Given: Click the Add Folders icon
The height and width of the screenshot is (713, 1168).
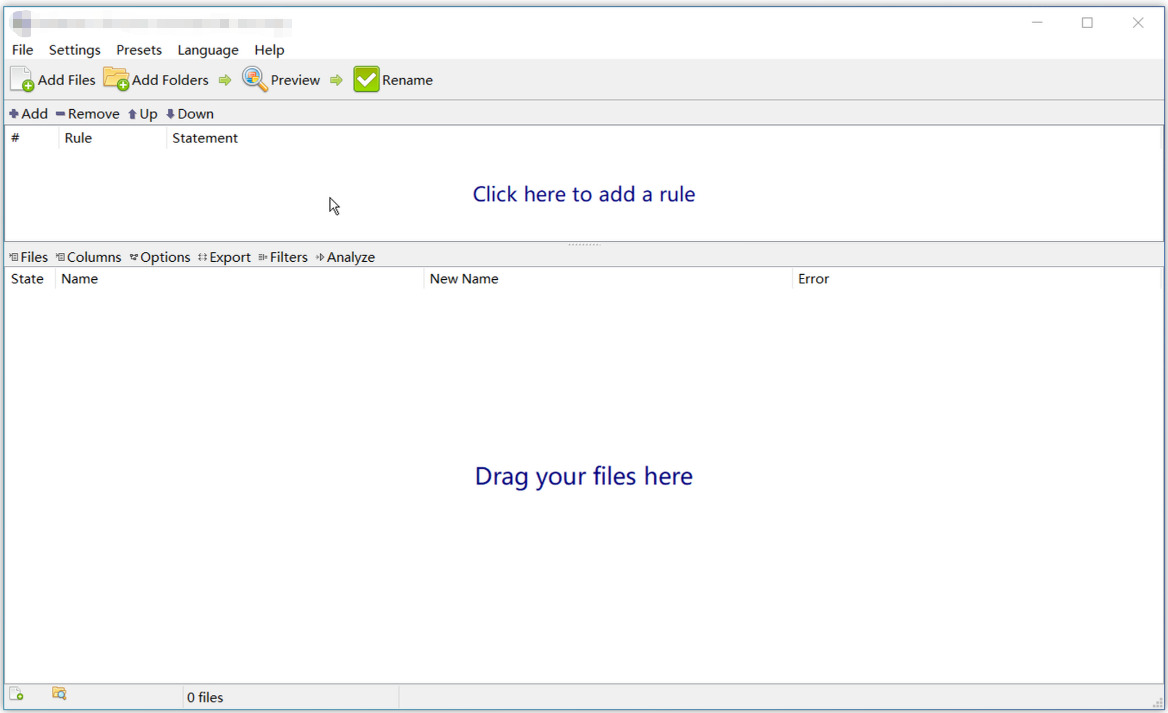Looking at the screenshot, I should (x=116, y=80).
